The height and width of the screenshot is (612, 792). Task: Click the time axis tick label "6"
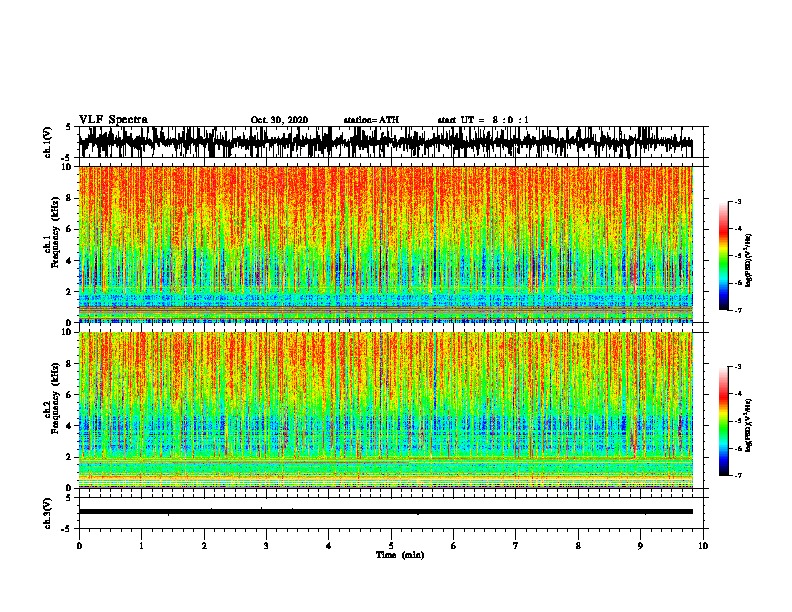[454, 546]
